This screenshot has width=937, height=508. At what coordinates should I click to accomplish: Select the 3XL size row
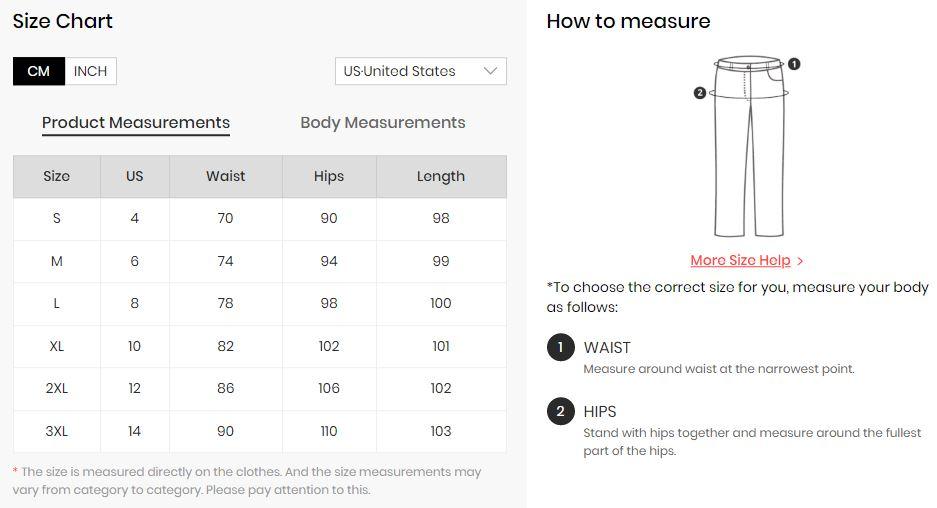260,431
